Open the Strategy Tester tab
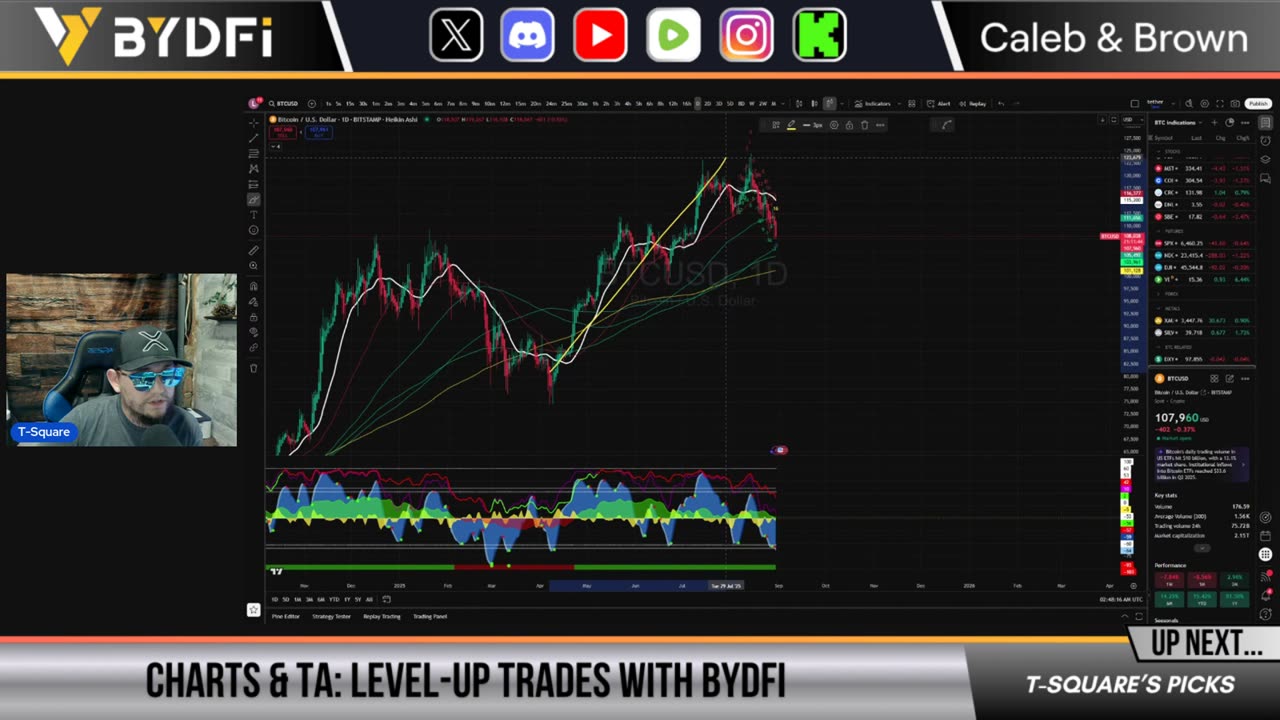Screen dimensions: 1280x720 point(331,616)
